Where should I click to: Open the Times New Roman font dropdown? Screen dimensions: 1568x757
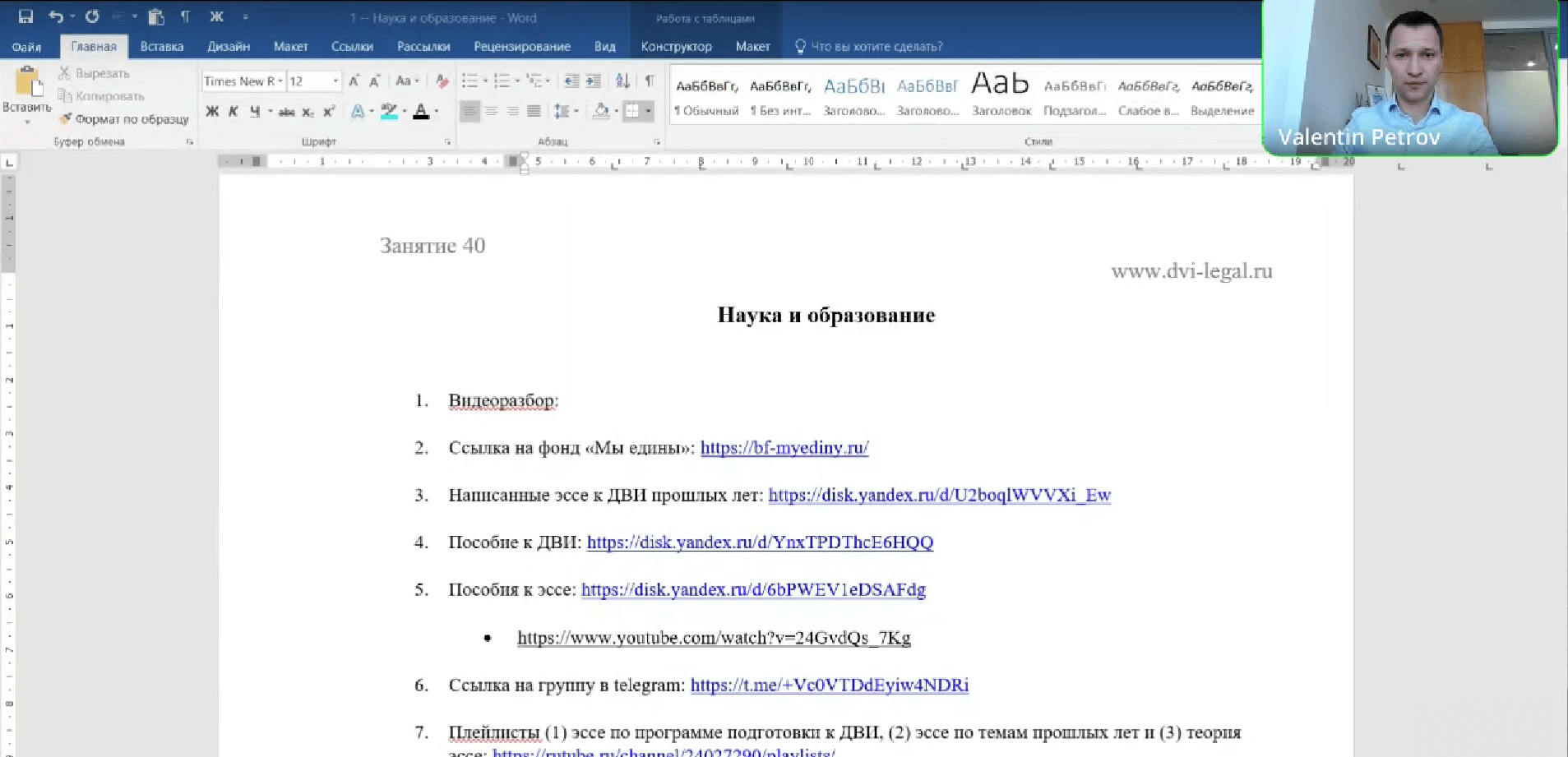pyautogui.click(x=280, y=81)
